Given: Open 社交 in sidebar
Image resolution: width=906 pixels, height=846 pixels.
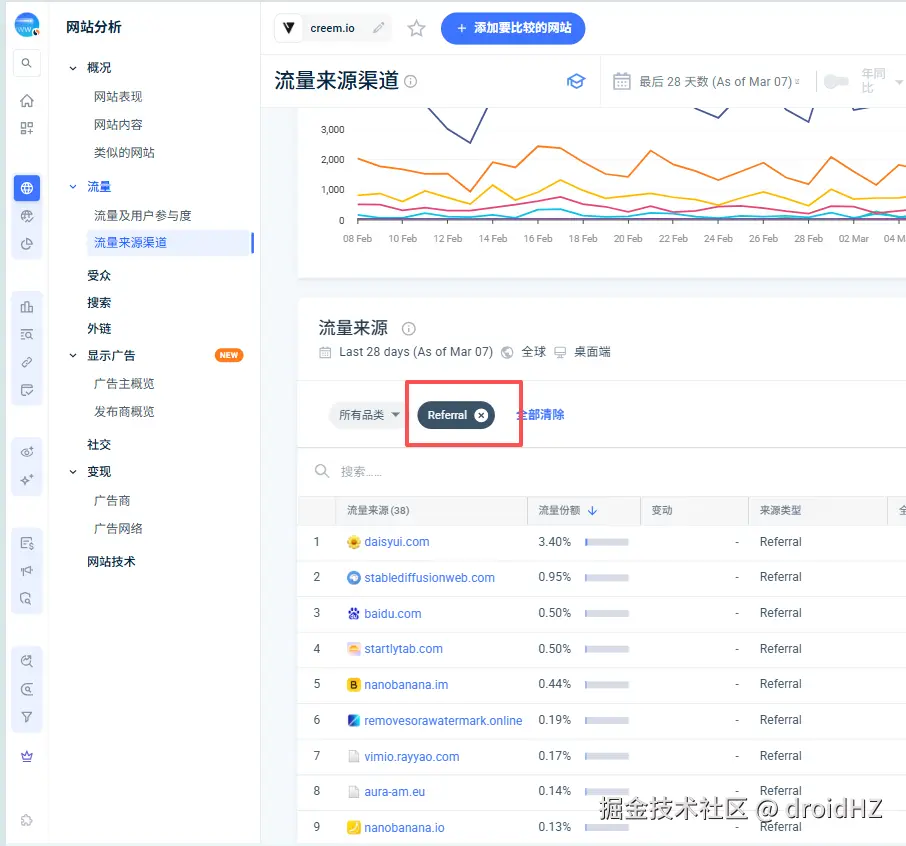Looking at the screenshot, I should (99, 444).
